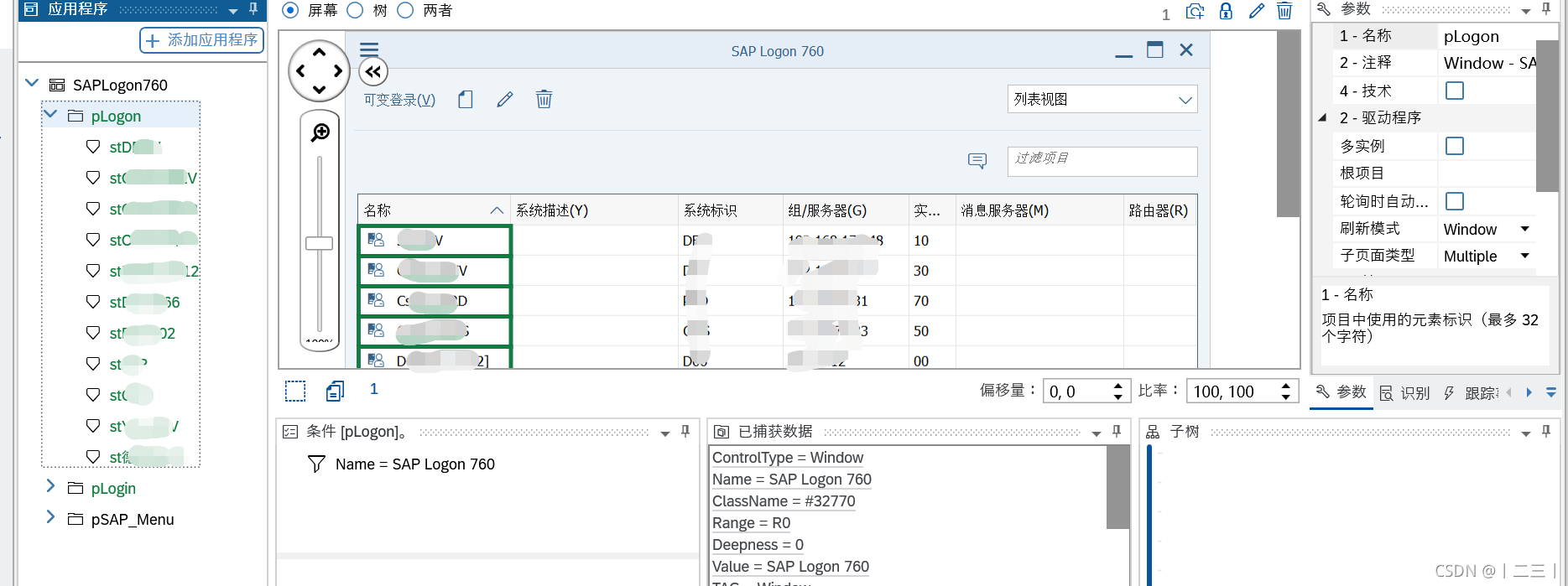Toggle the 4 - 技术 checkbox
This screenshot has width=1568, height=586.
1455,91
